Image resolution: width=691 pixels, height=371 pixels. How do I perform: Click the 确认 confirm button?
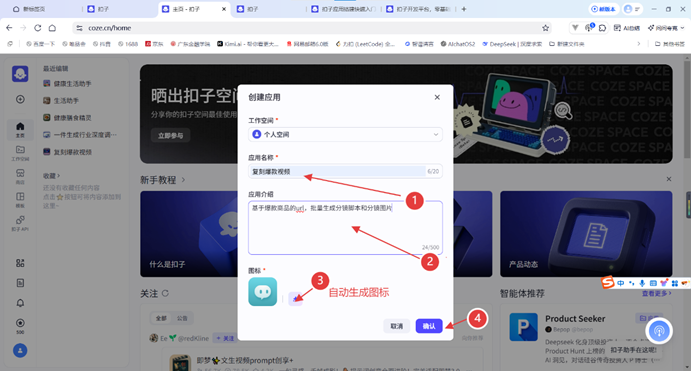(x=429, y=326)
